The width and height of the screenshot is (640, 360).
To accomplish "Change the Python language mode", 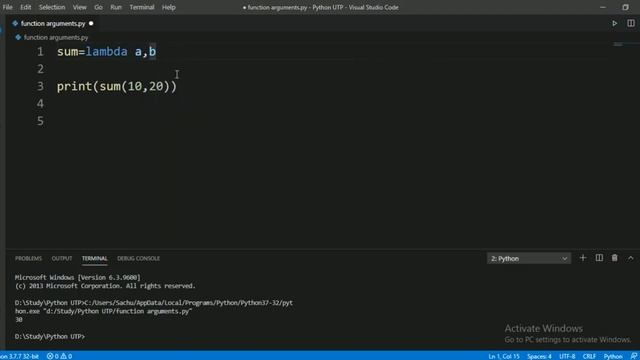I will (x=613, y=356).
